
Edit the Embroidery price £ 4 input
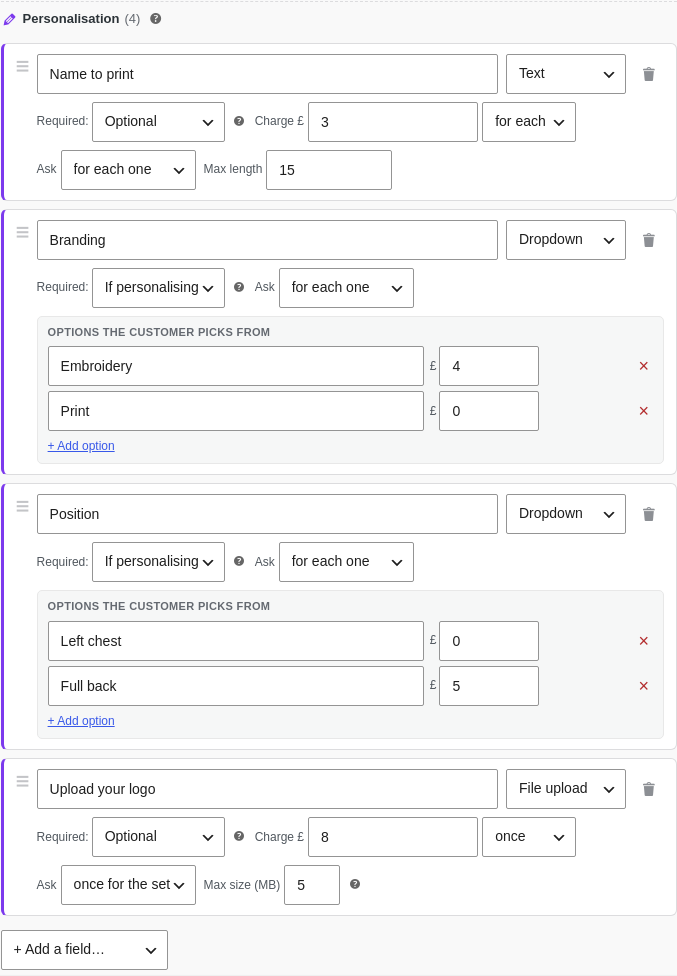tap(488, 366)
